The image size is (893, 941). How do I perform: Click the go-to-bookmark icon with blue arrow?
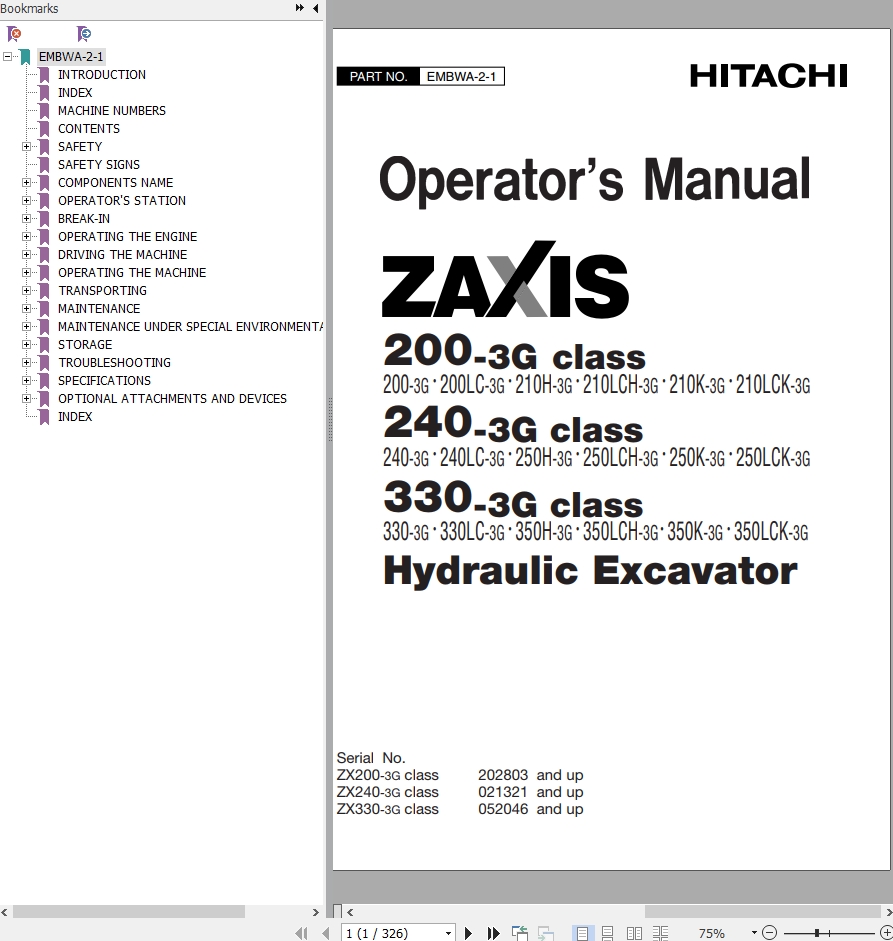click(x=83, y=34)
